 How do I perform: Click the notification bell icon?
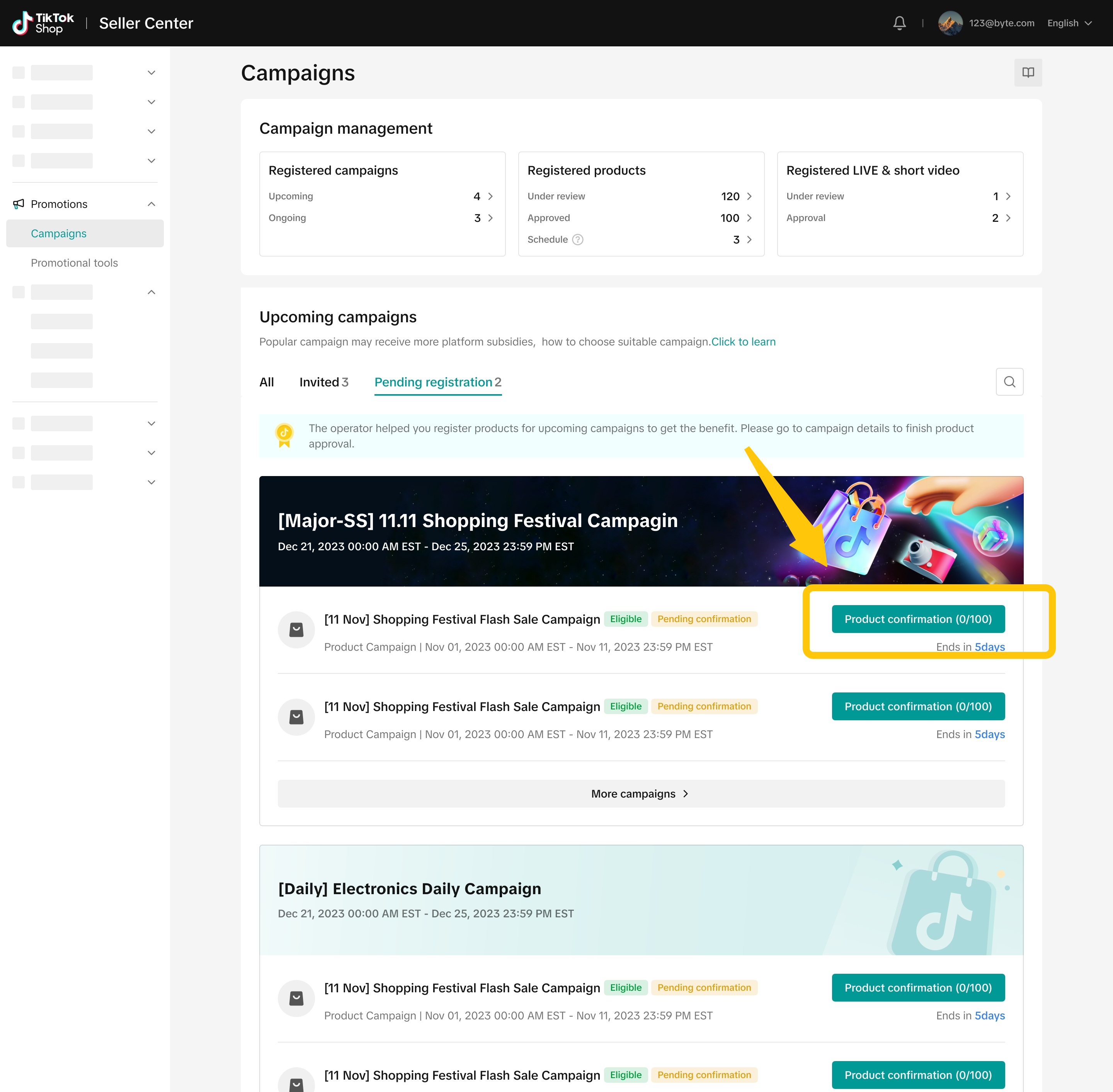tap(899, 23)
